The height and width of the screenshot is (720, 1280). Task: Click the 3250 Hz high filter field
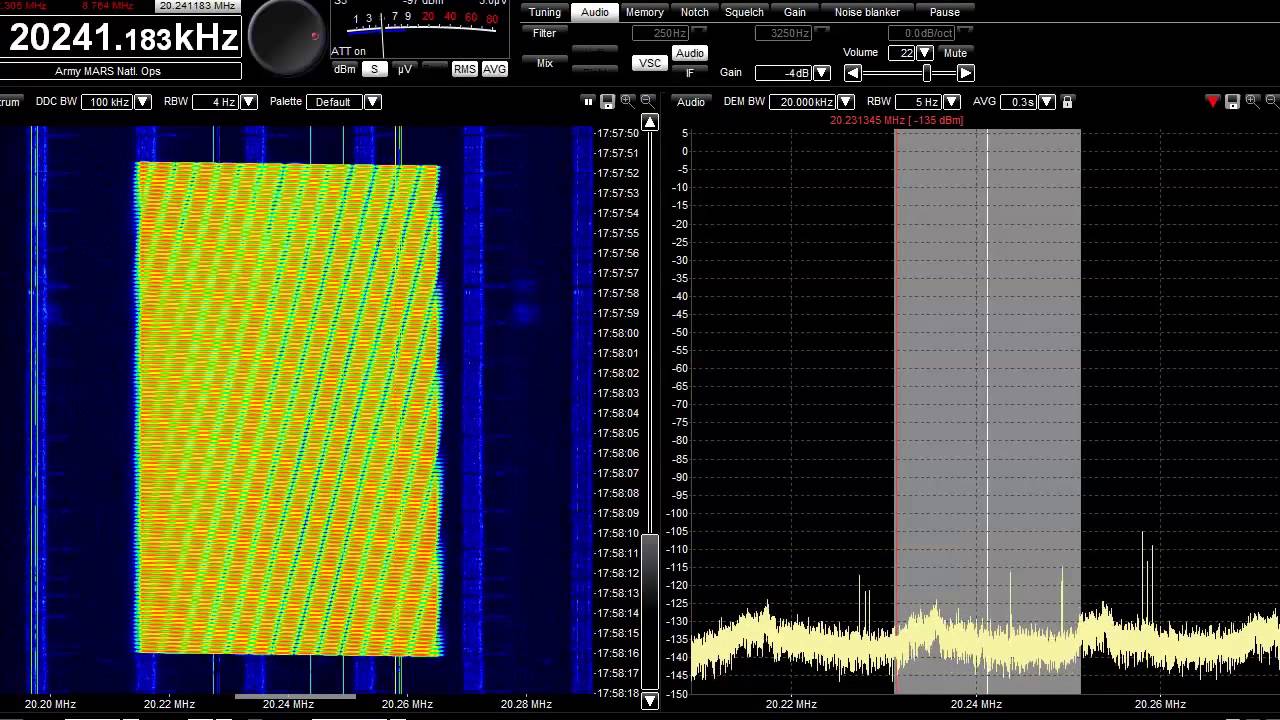[x=783, y=33]
